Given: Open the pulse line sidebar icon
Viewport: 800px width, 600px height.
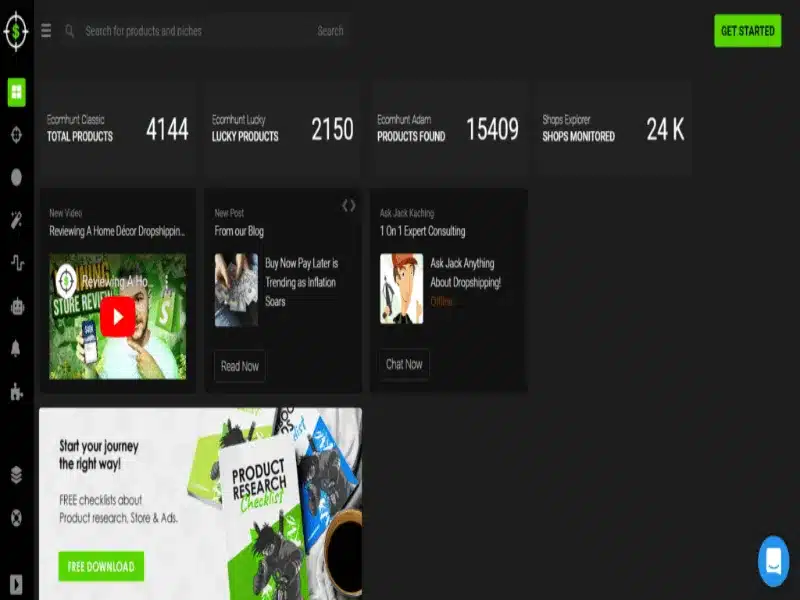Looking at the screenshot, I should (17, 263).
